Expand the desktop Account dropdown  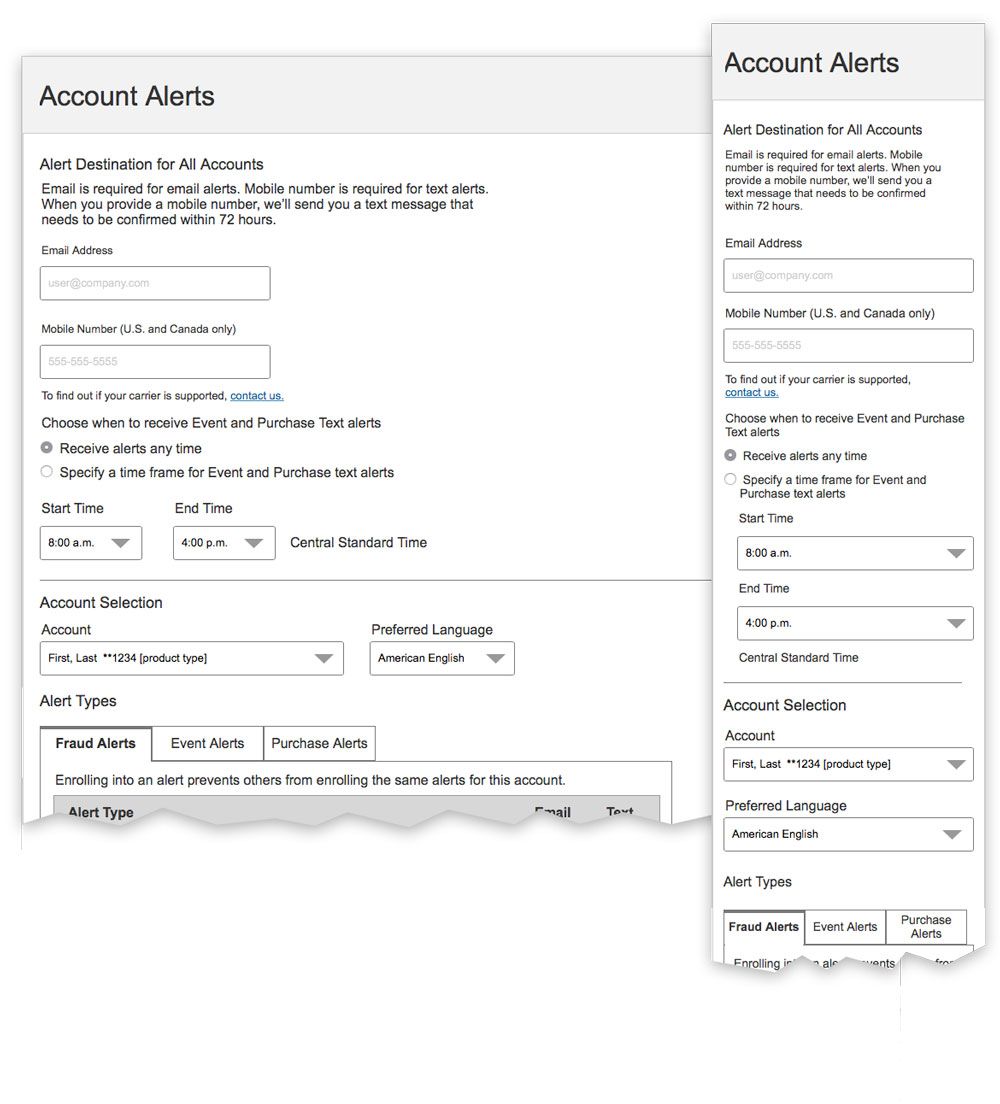pos(192,658)
